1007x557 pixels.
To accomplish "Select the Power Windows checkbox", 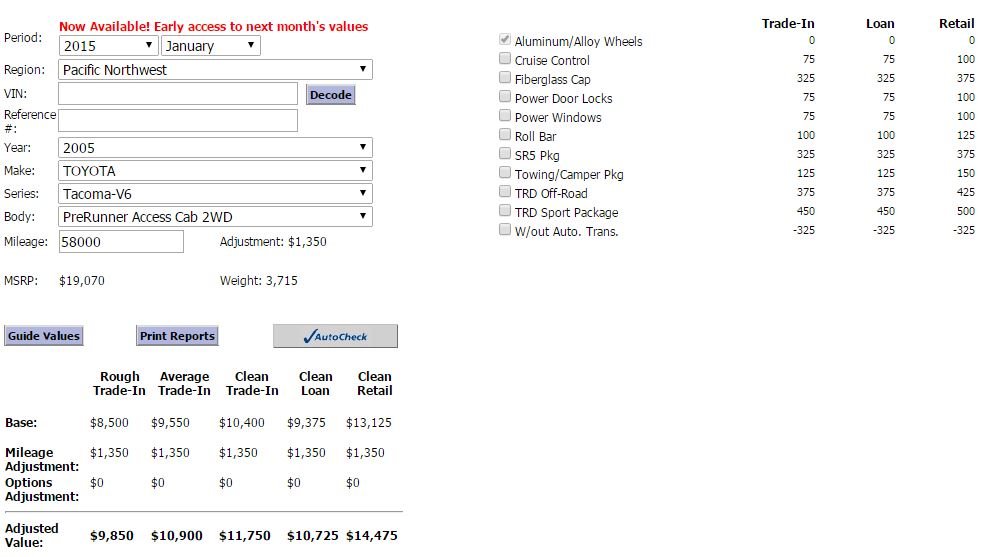I will tap(505, 116).
